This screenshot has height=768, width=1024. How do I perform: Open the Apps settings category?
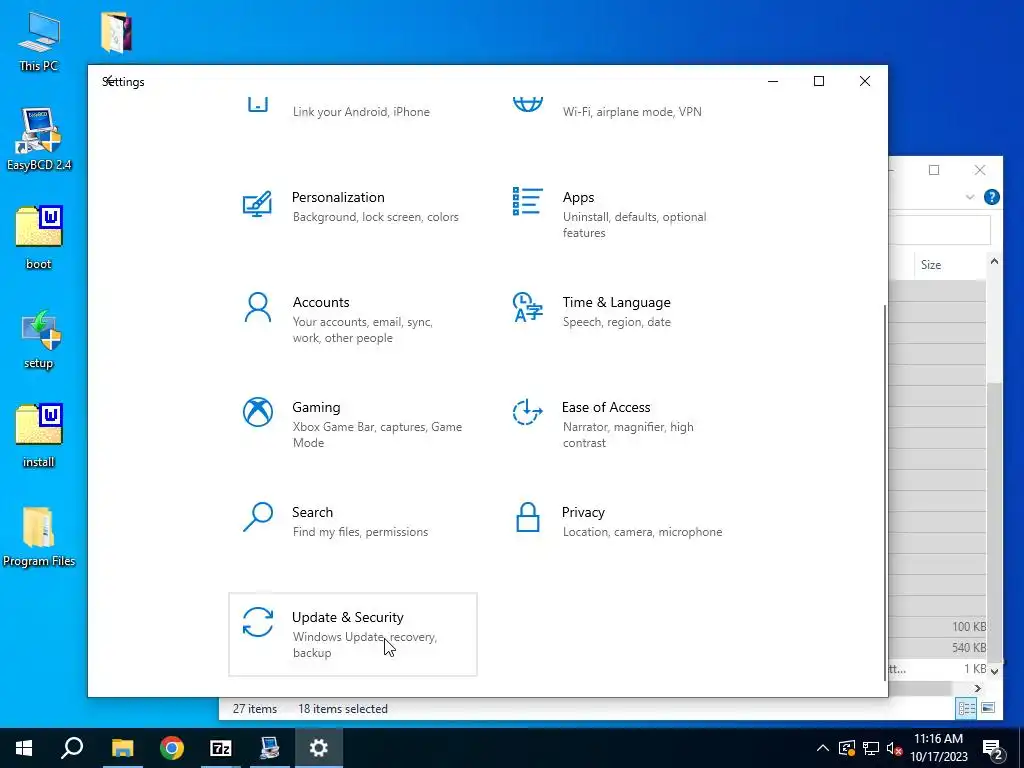[x=623, y=214]
